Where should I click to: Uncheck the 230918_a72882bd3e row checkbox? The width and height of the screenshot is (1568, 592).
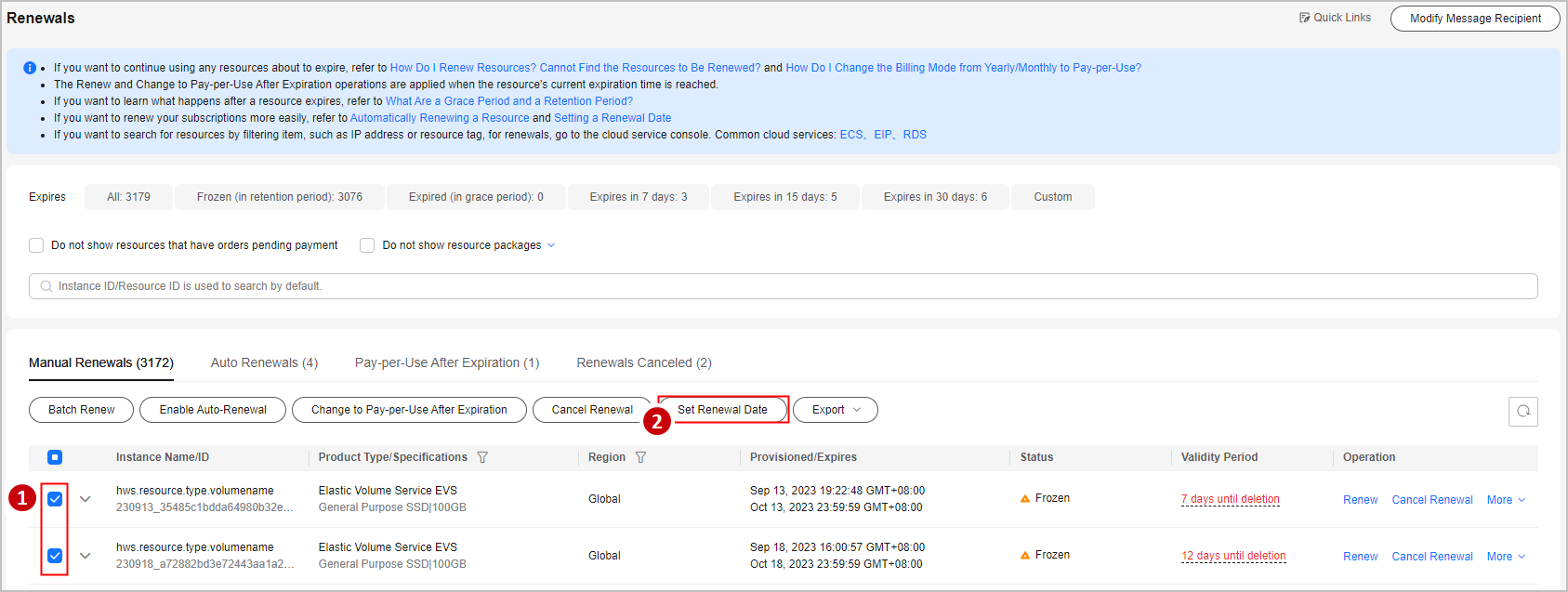pyautogui.click(x=55, y=556)
